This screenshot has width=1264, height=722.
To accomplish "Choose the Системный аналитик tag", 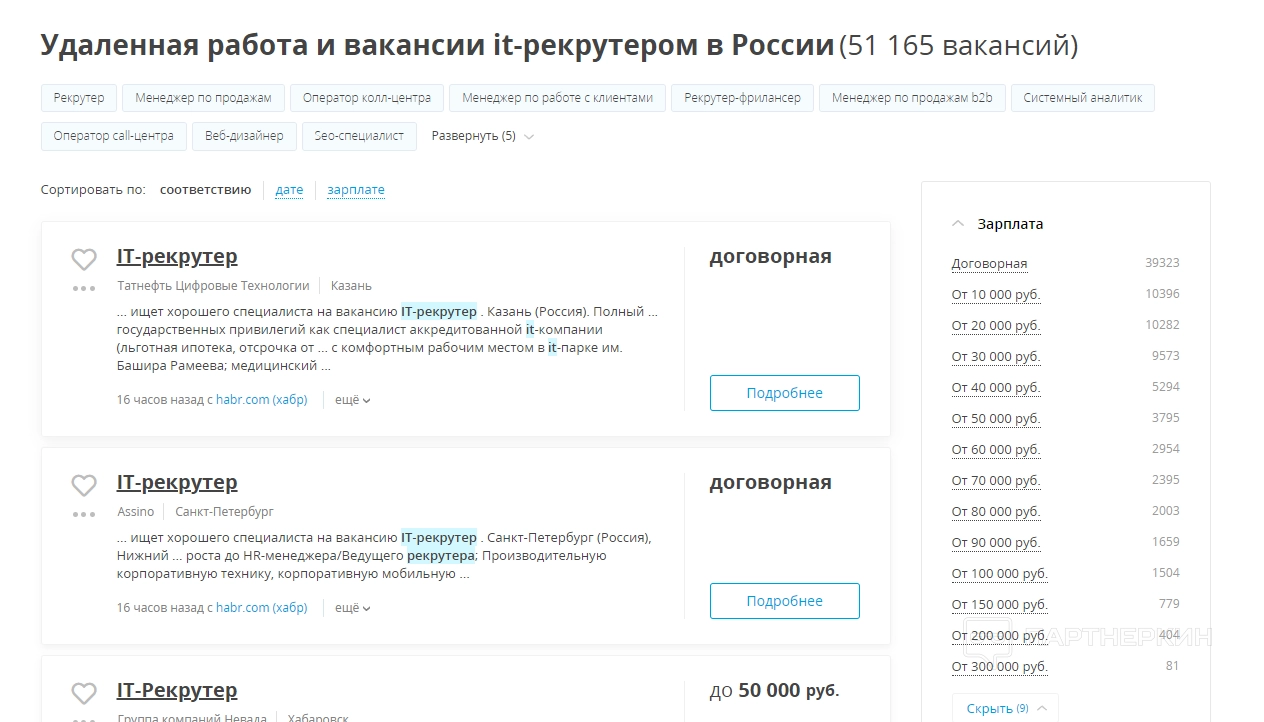I will click(1082, 98).
